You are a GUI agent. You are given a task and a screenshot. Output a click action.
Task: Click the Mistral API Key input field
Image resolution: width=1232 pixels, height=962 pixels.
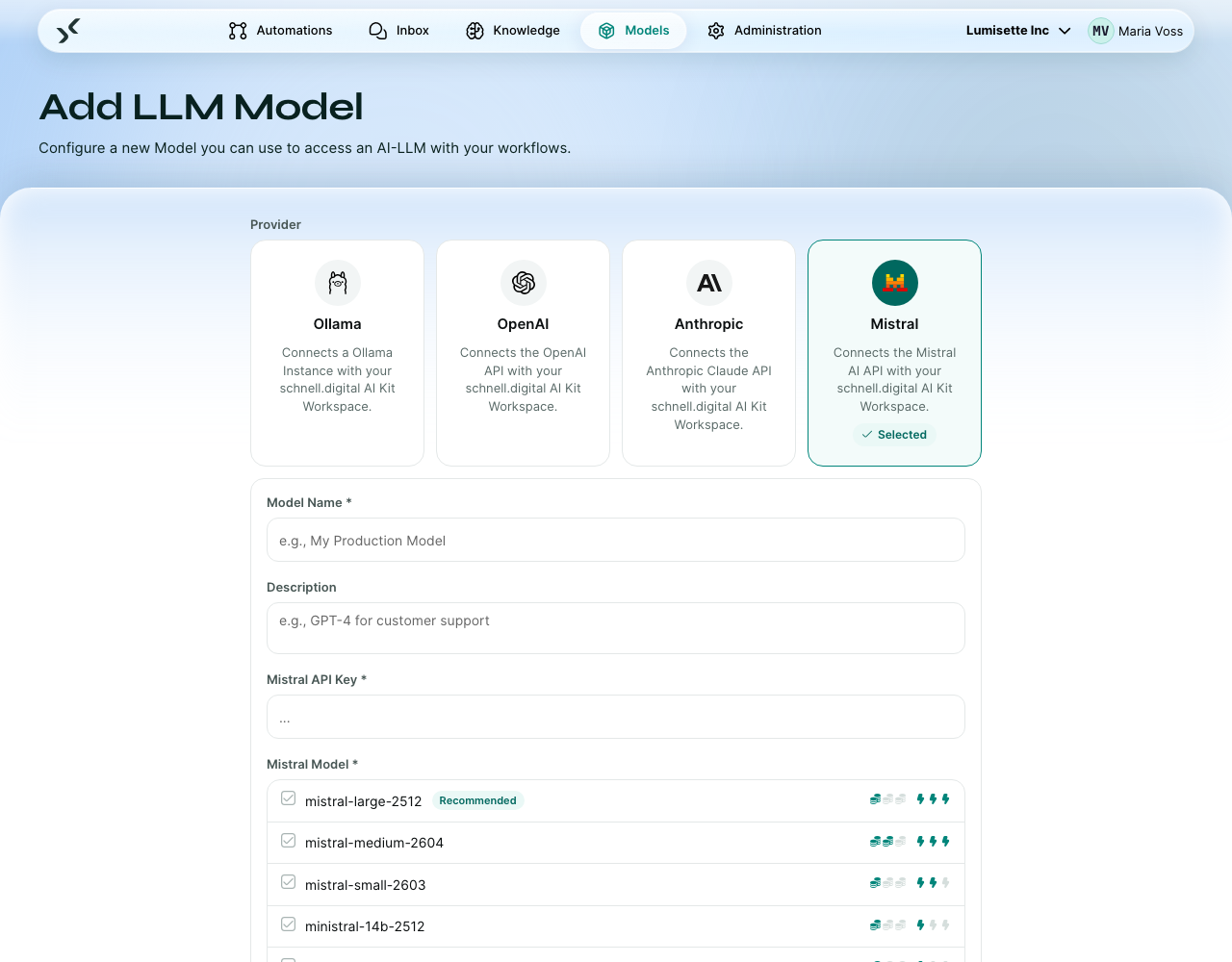tap(616, 717)
